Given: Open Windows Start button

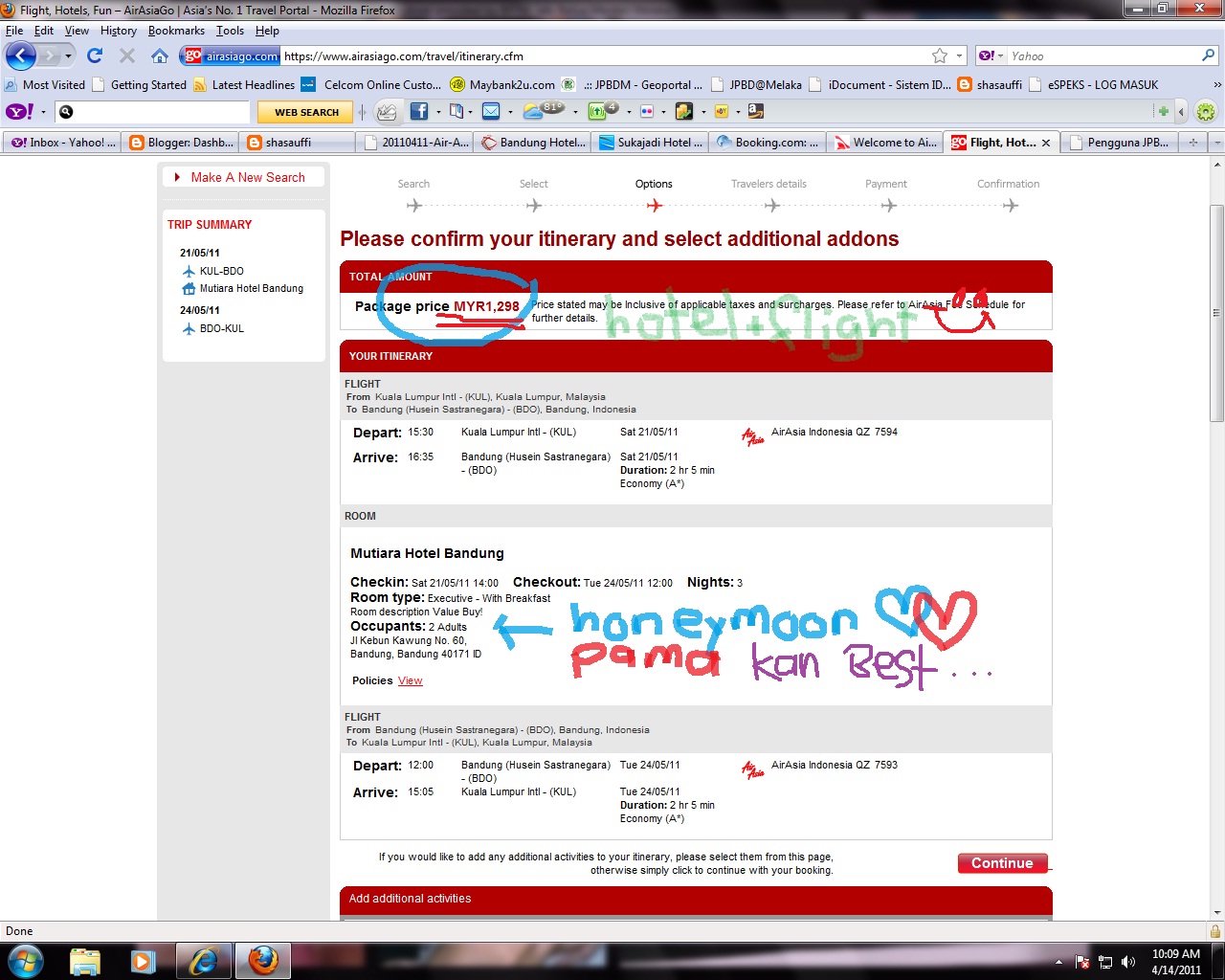Looking at the screenshot, I should point(24,960).
